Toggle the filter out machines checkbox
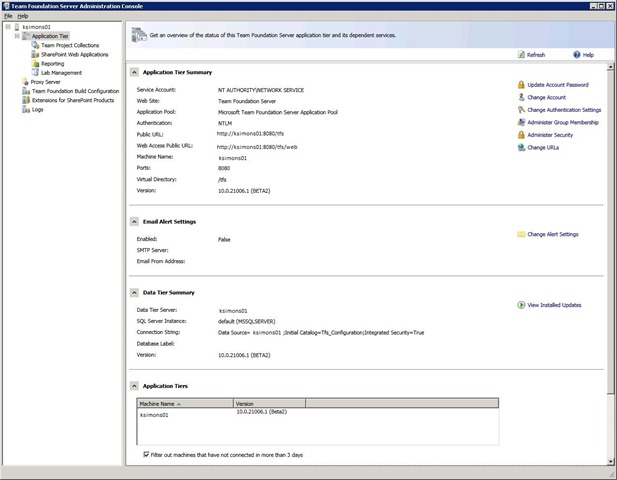The height and width of the screenshot is (480, 617). point(146,454)
